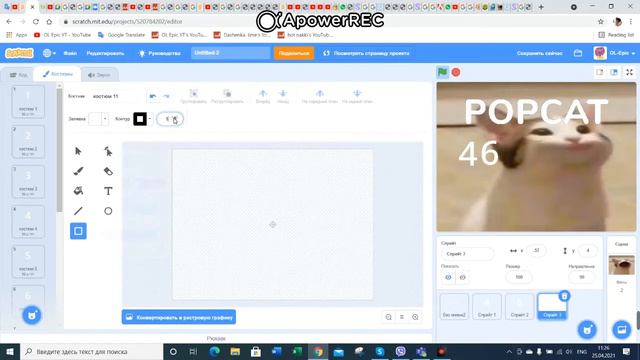
Task: Click the Choose a Costume button
Action: coord(32,315)
